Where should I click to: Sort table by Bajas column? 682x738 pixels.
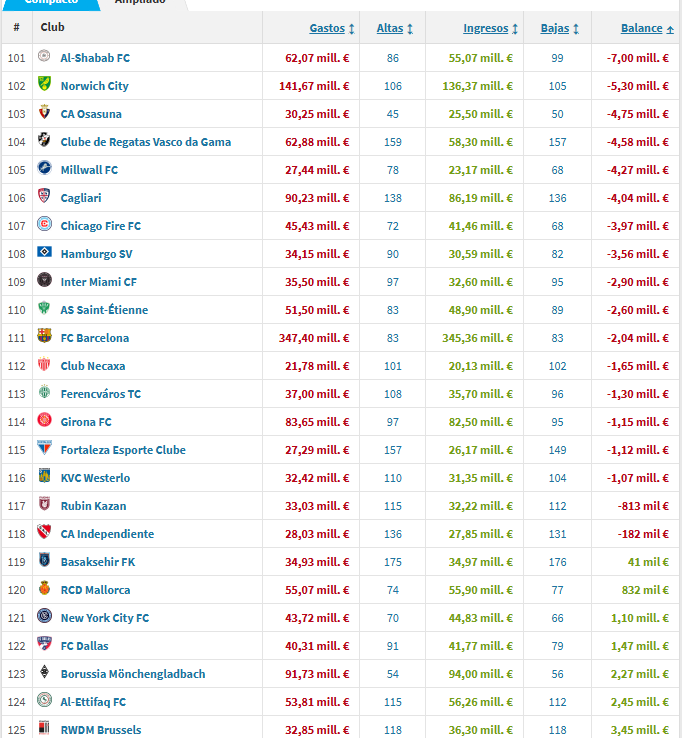(x=560, y=28)
